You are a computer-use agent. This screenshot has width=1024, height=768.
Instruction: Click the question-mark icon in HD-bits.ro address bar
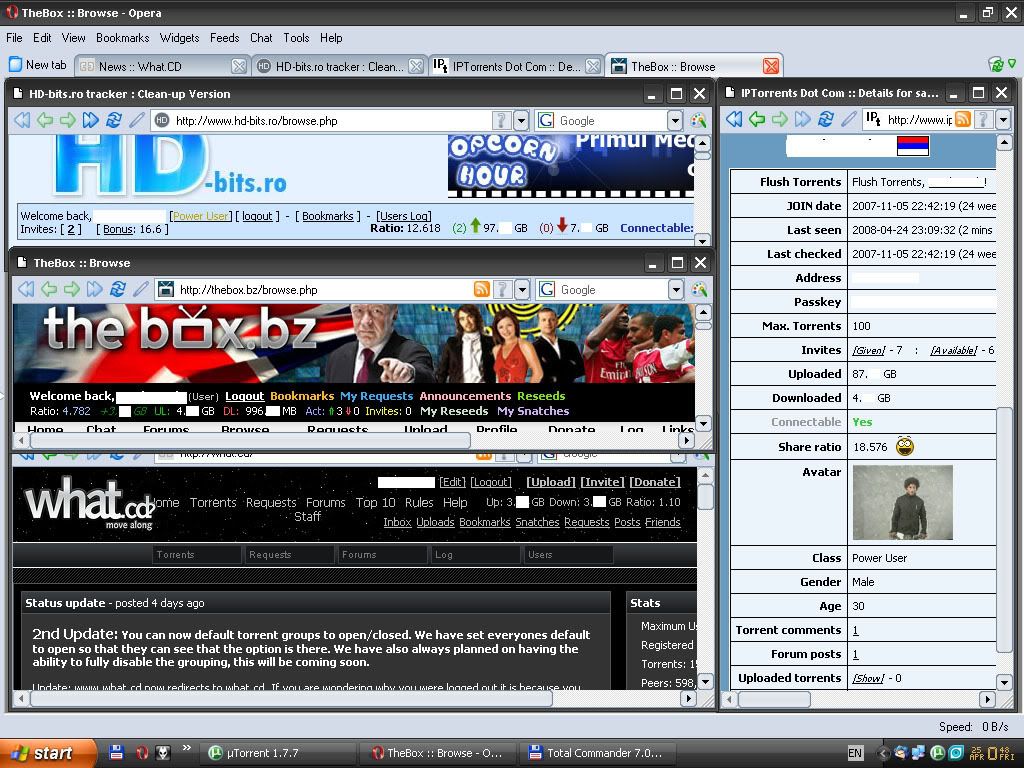501,120
